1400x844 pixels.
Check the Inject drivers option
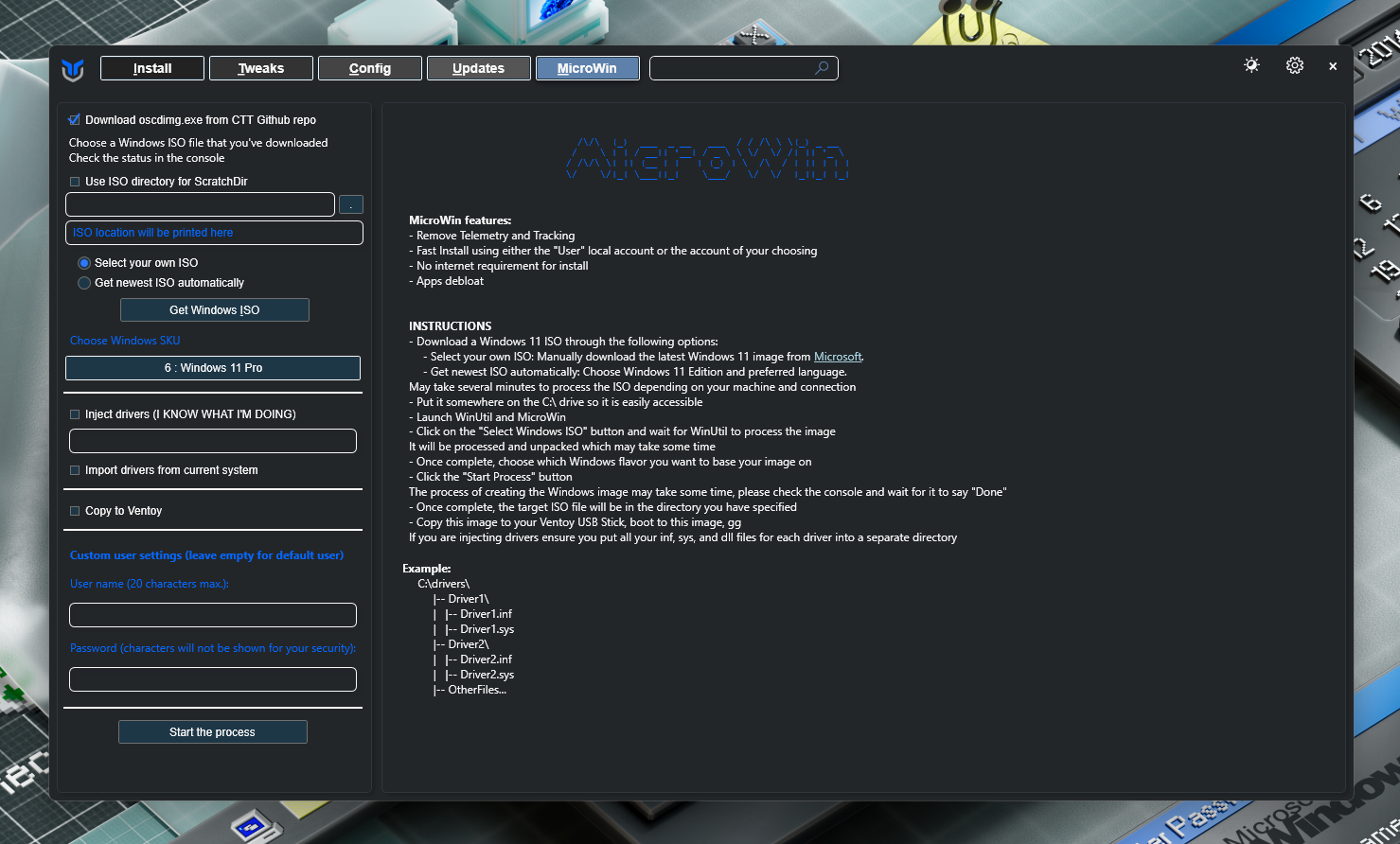[x=75, y=414]
